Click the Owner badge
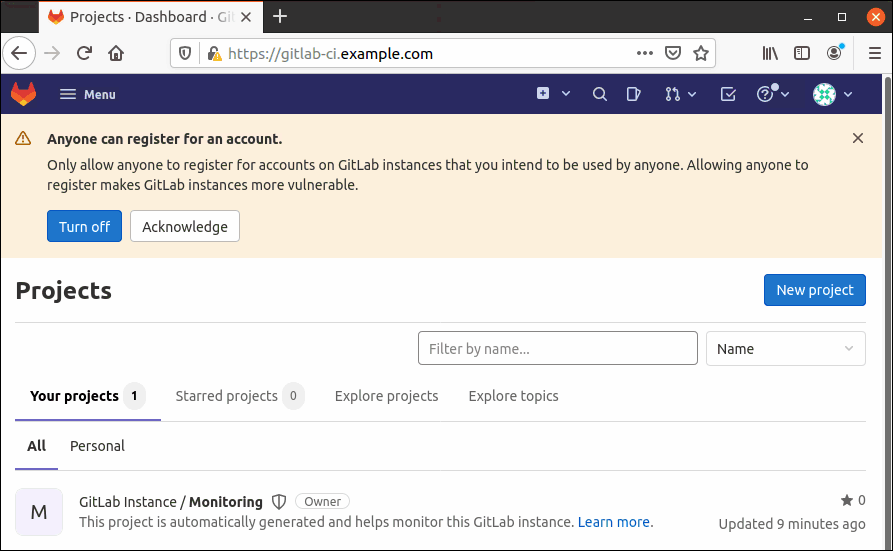The image size is (893, 551). coord(322,501)
